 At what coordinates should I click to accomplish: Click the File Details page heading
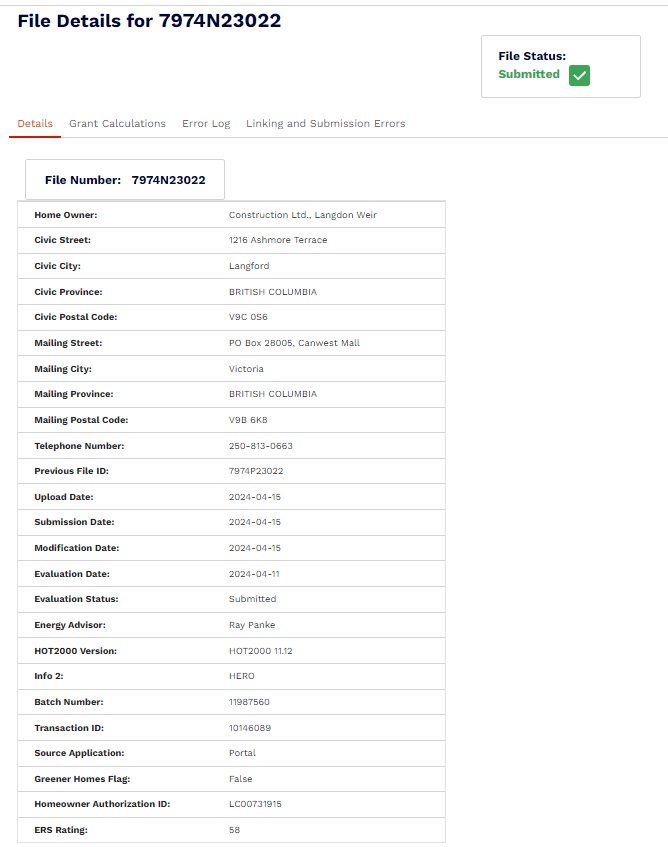pos(149,21)
